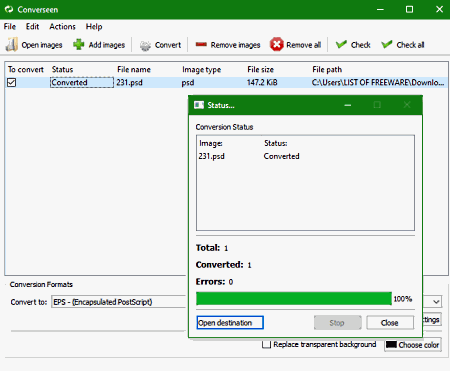Screen dimensions: 450x371
Task: Click Close button in Status dialog
Action: coord(390,323)
